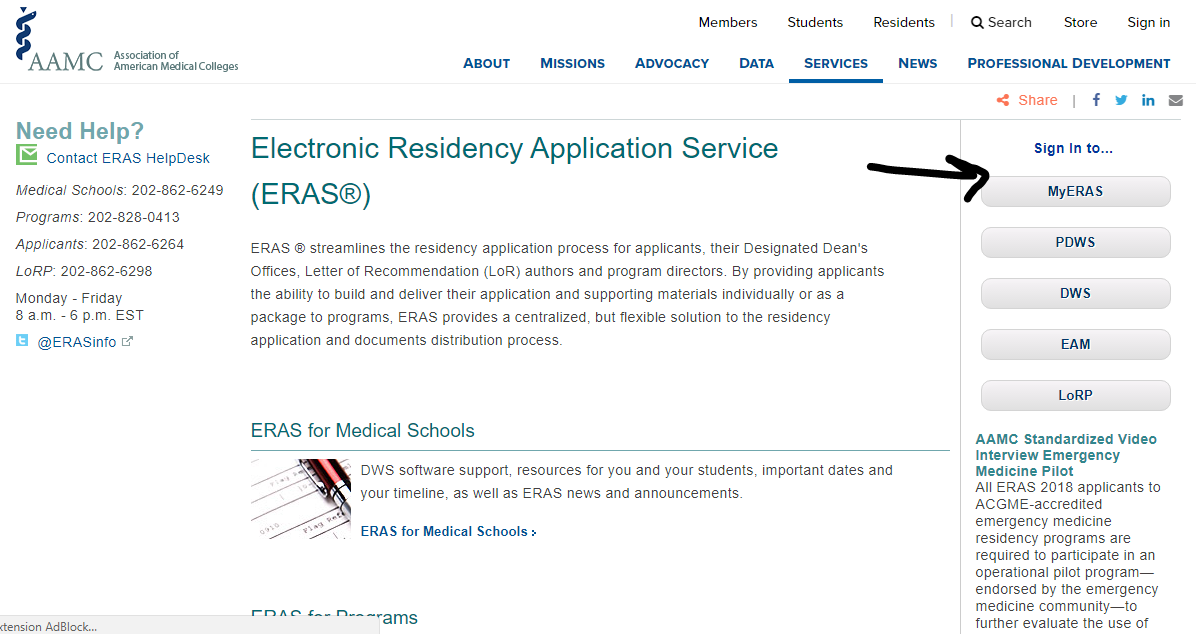
Task: Click the ERAS for Medical Schools thumbnail image
Action: (x=300, y=498)
